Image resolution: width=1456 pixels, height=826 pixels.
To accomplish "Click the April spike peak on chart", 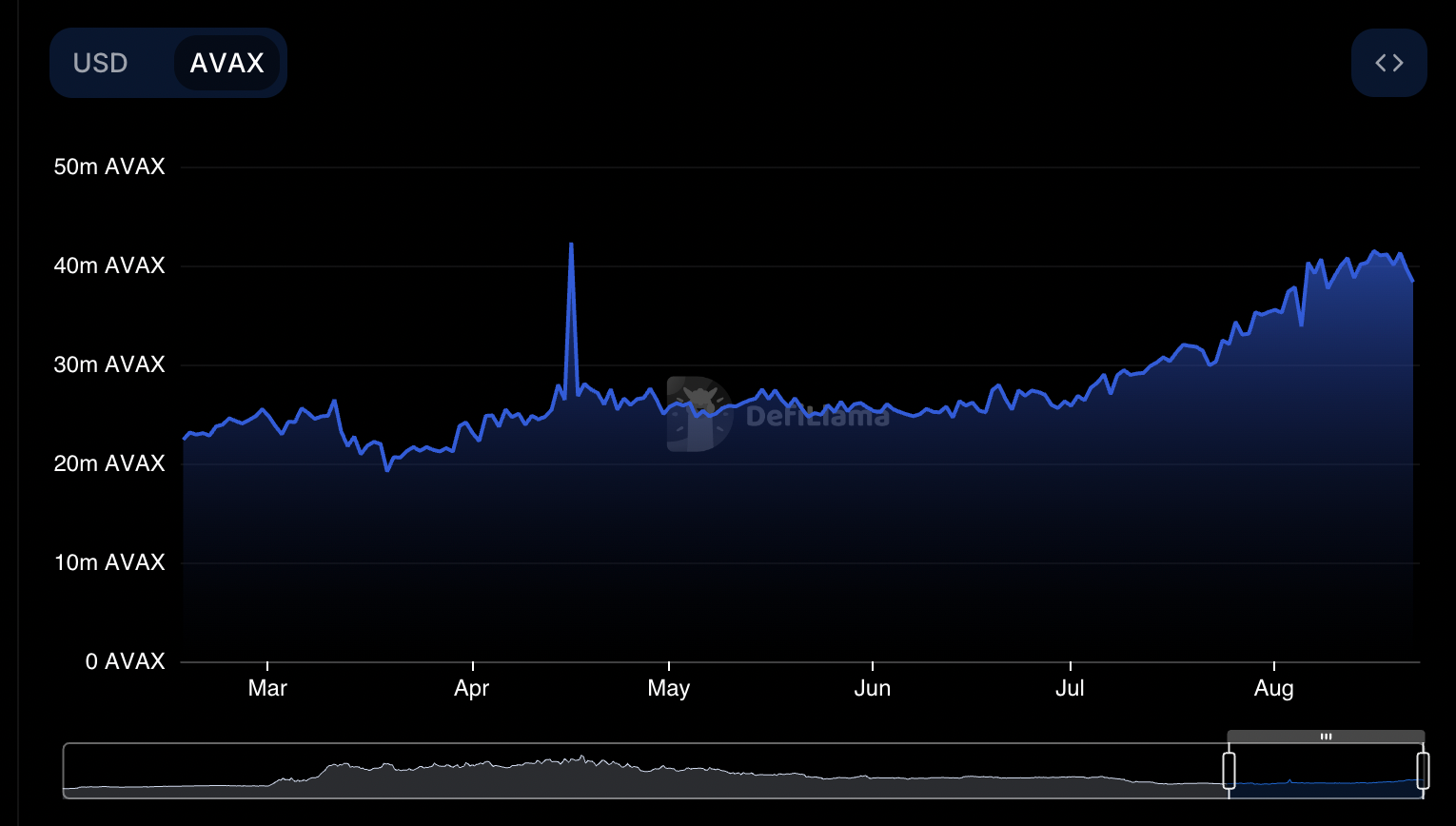I will point(571,245).
